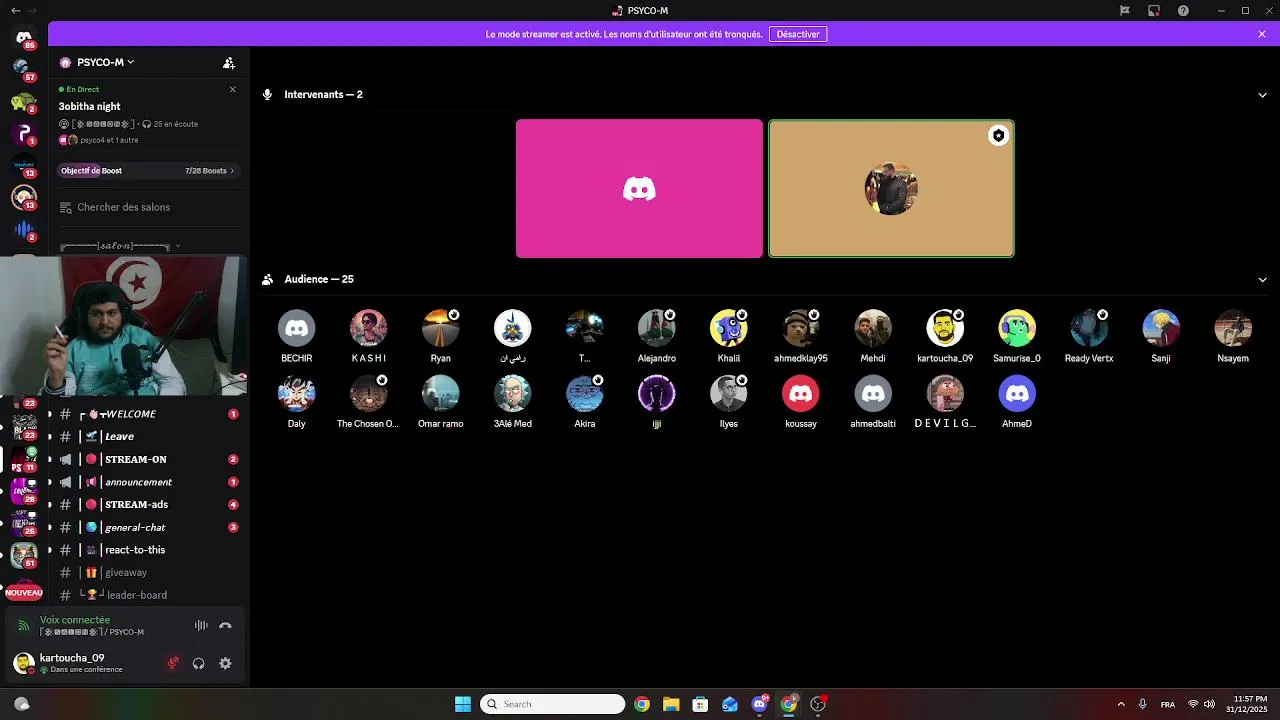Click audience member Omar ramo avatar
The height and width of the screenshot is (720, 1280).
(440, 394)
